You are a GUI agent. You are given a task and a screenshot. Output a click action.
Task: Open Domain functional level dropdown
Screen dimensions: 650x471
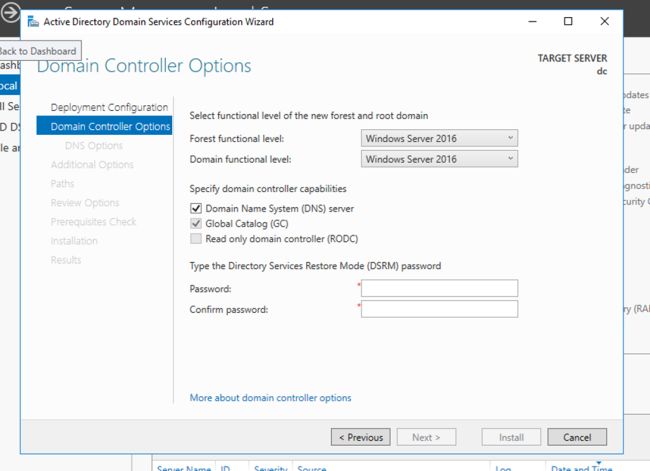tap(439, 159)
